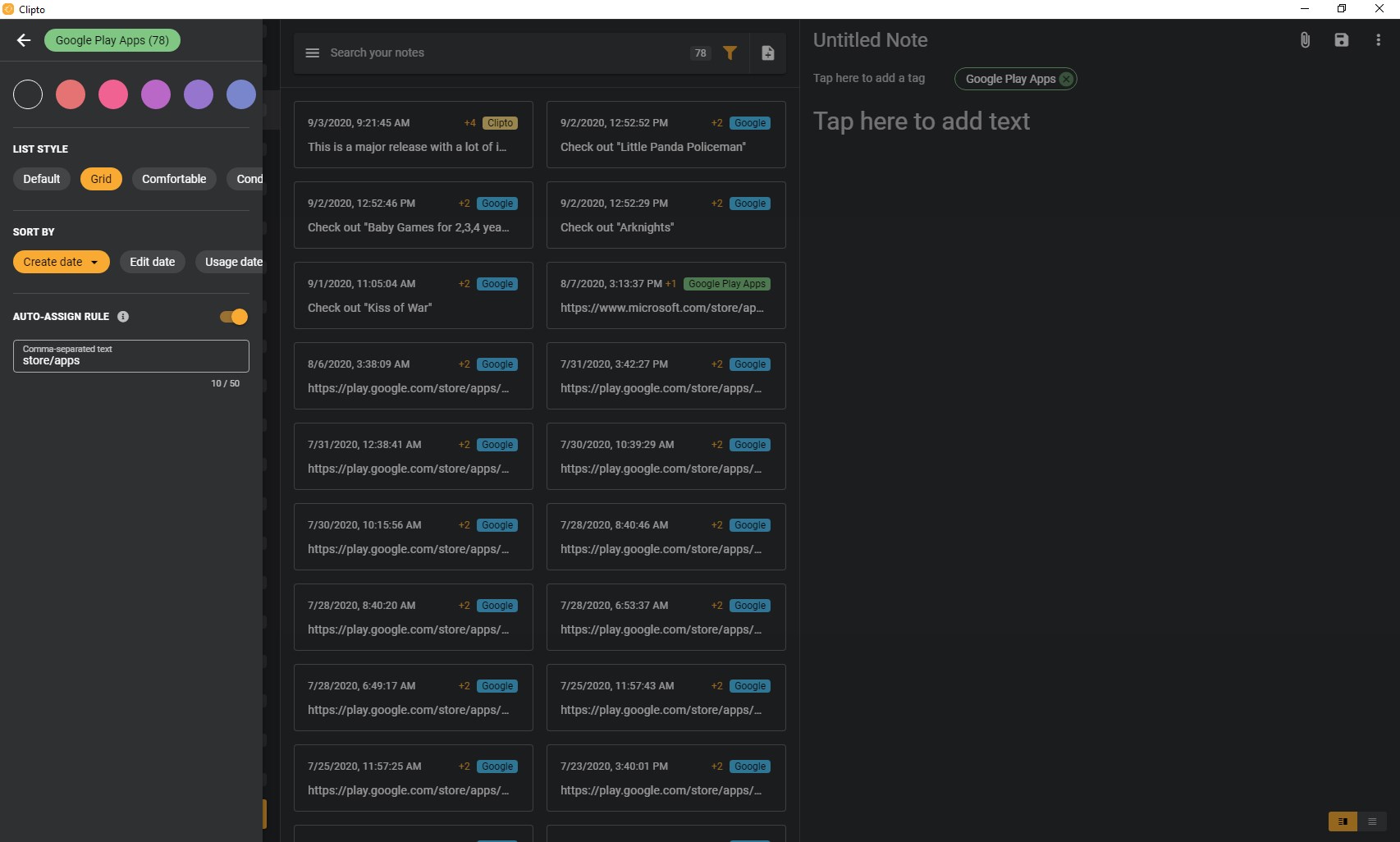Open the note dated 7/28/2020, 8:40:46 AM

pos(666,537)
